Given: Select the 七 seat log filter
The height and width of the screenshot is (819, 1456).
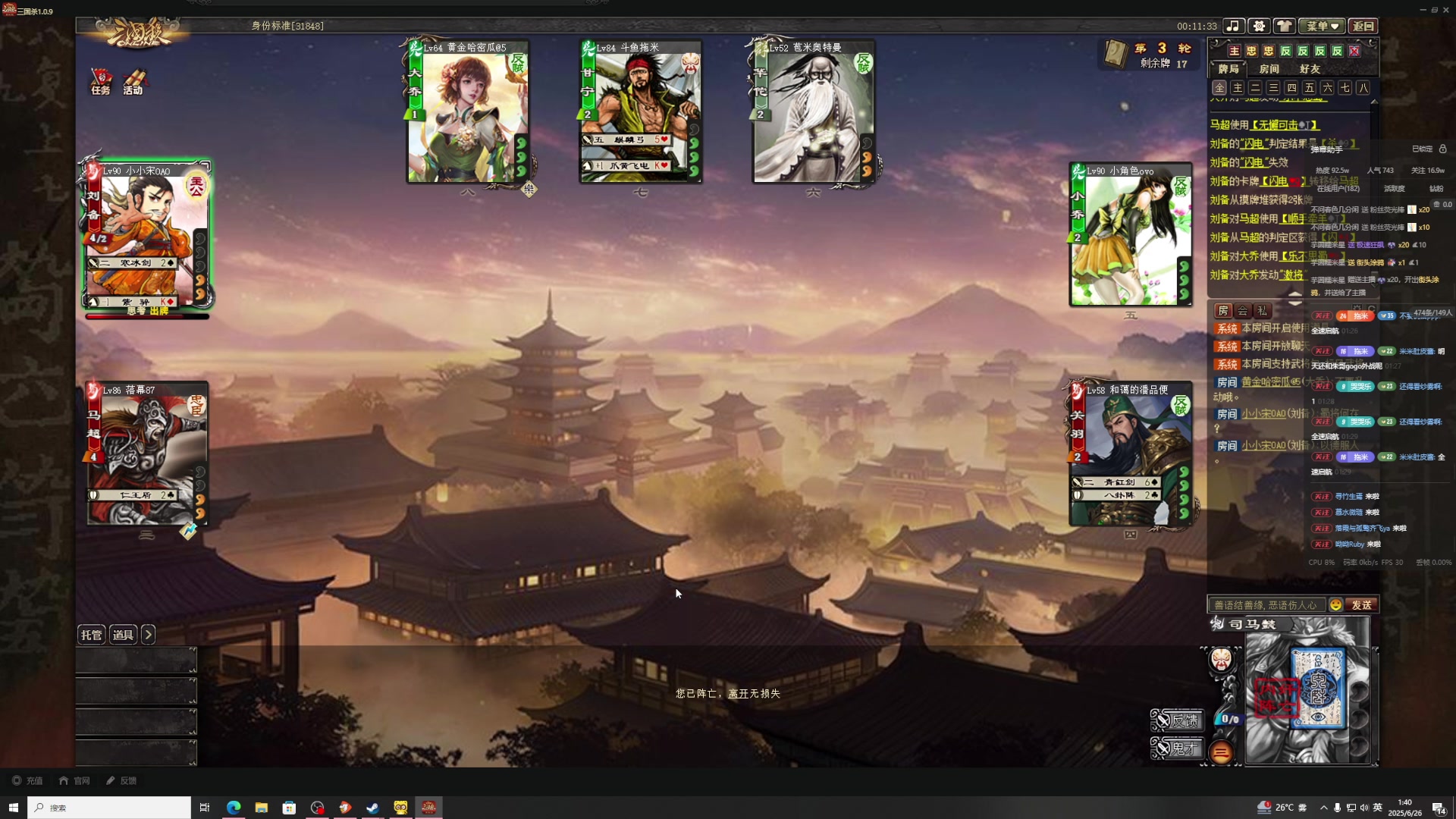Looking at the screenshot, I should 1345,88.
